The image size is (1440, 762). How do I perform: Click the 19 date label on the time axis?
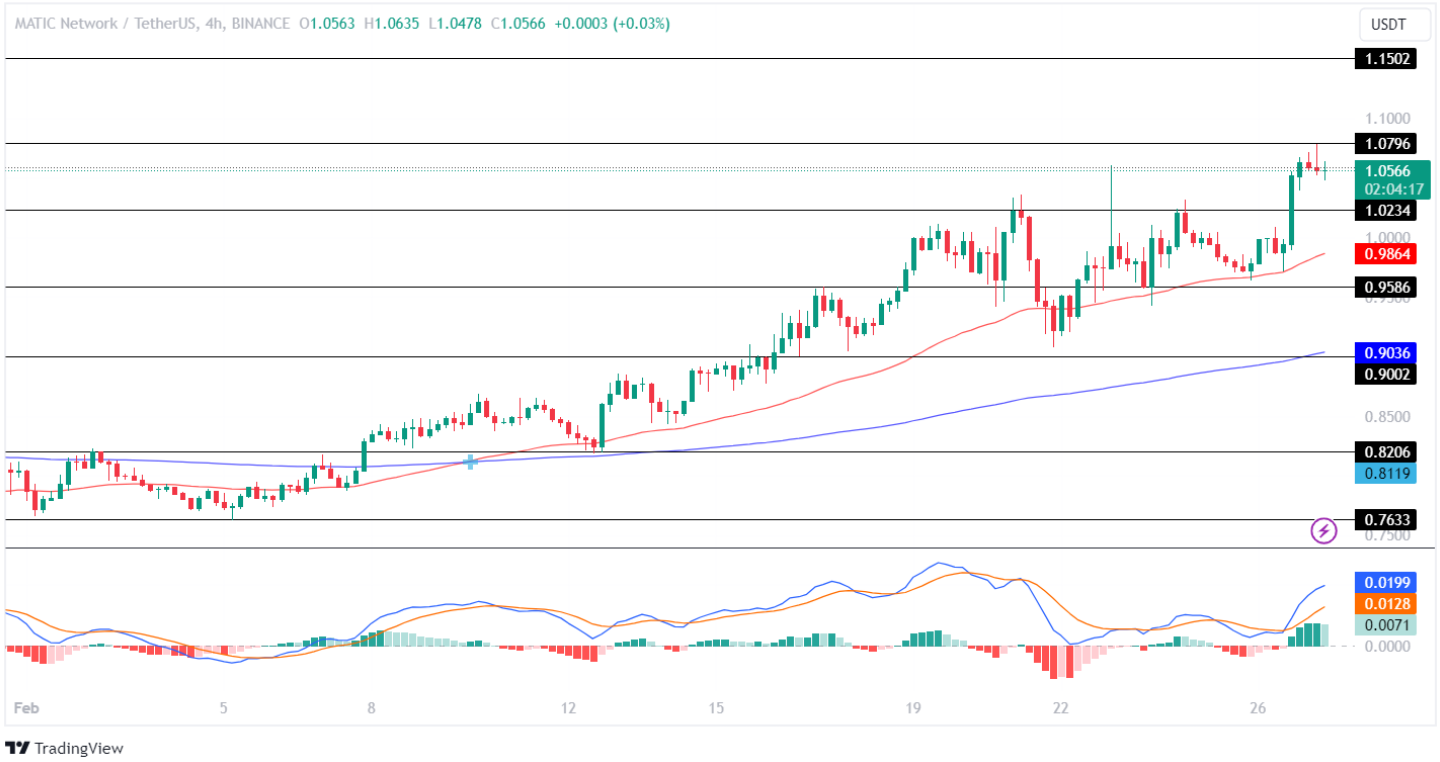913,708
